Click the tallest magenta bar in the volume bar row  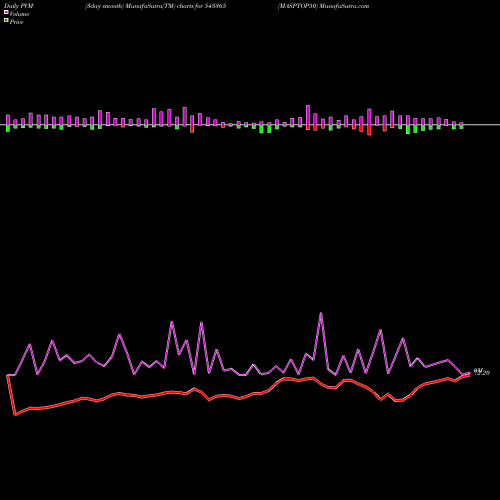(308, 115)
